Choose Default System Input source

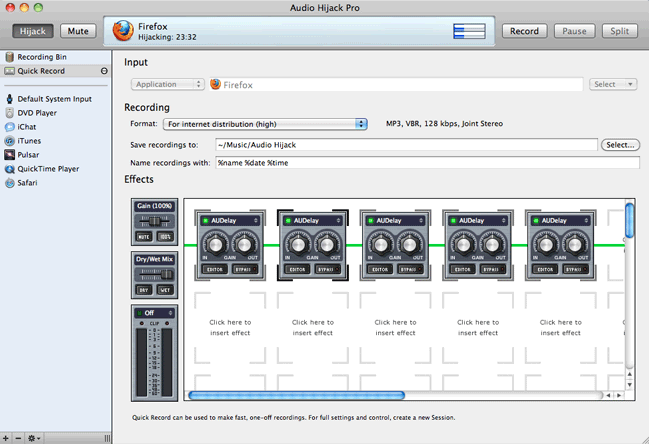coord(55,99)
